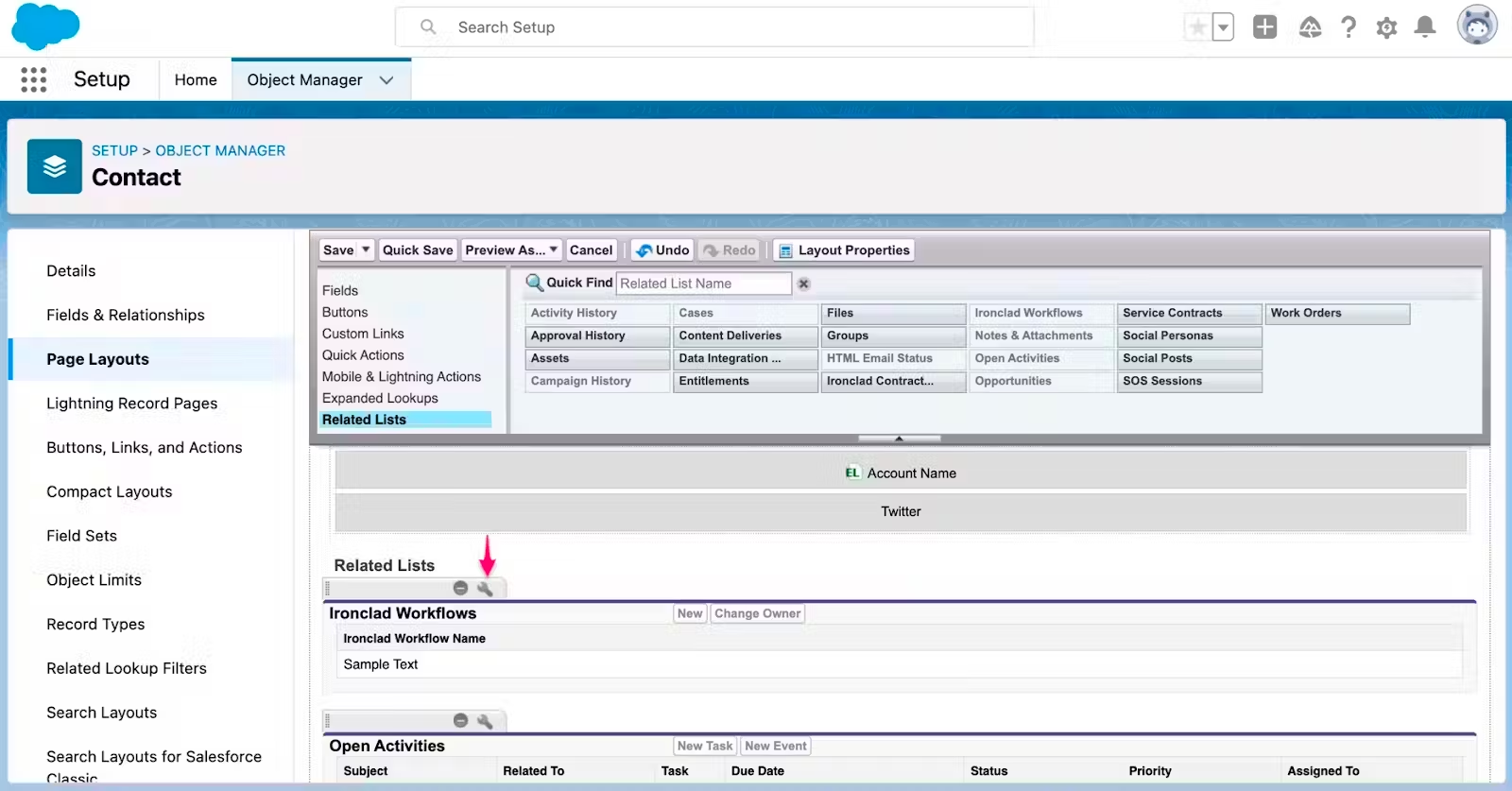
Task: Open Lightning Record Pages in the sidebar
Action: coord(132,404)
